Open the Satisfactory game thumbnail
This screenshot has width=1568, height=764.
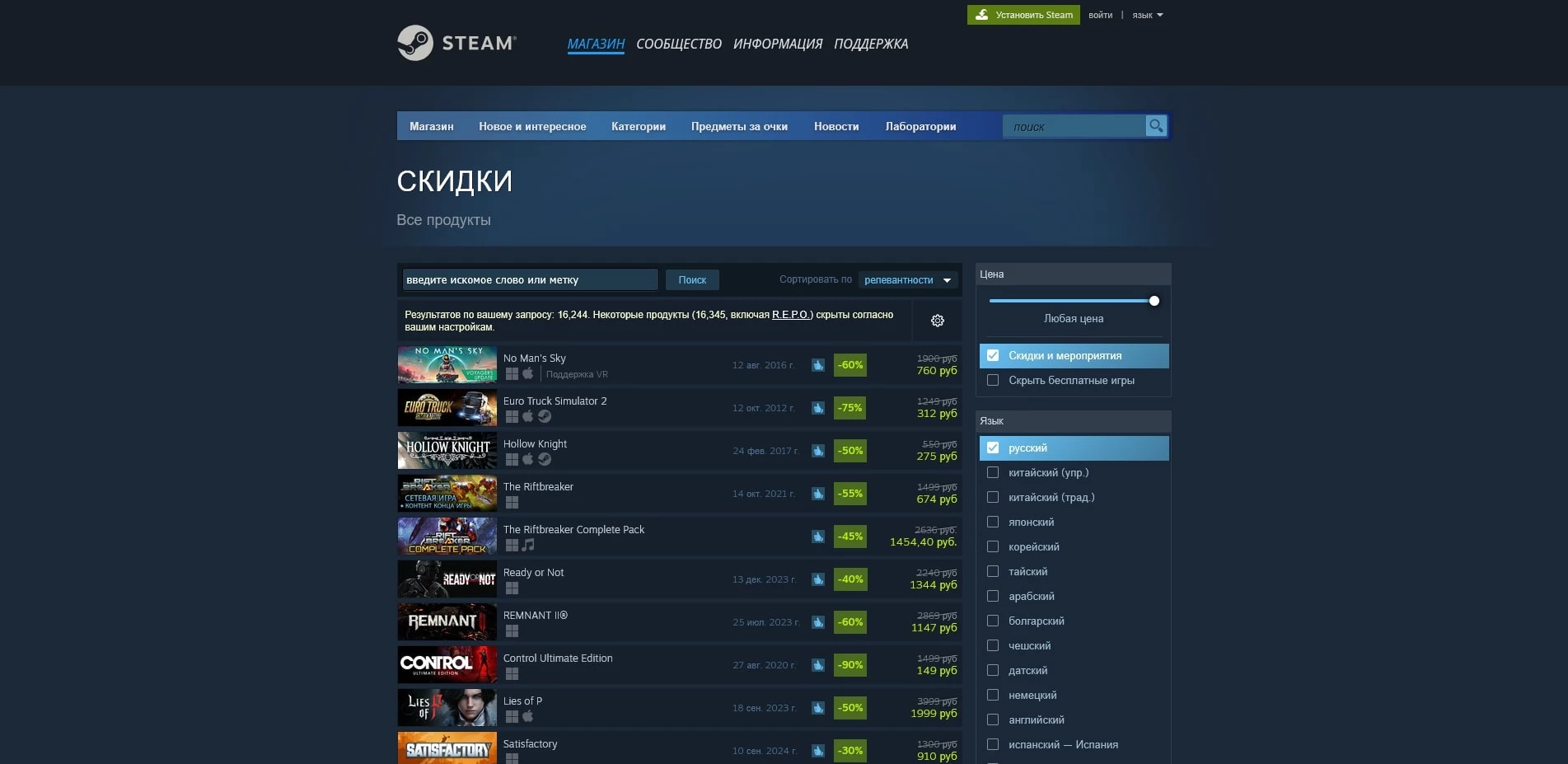(x=447, y=748)
